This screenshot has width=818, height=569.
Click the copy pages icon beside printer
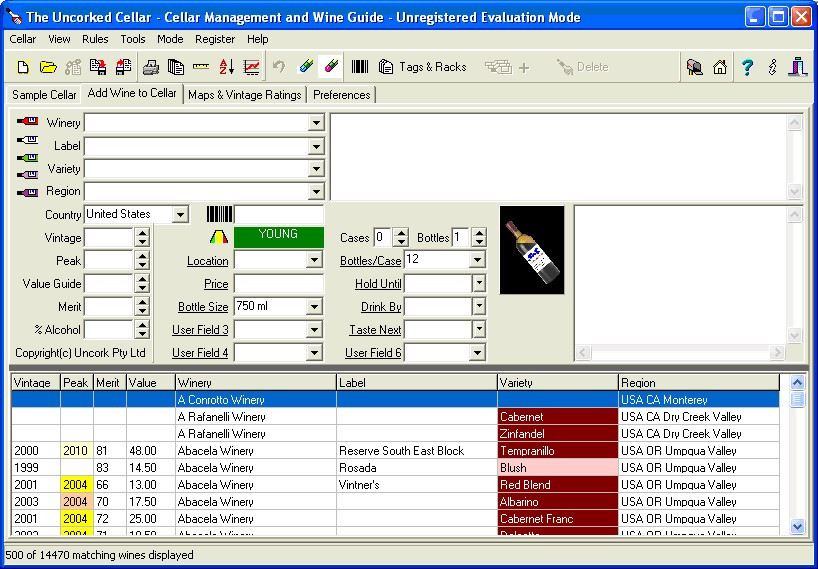pyautogui.click(x=176, y=67)
